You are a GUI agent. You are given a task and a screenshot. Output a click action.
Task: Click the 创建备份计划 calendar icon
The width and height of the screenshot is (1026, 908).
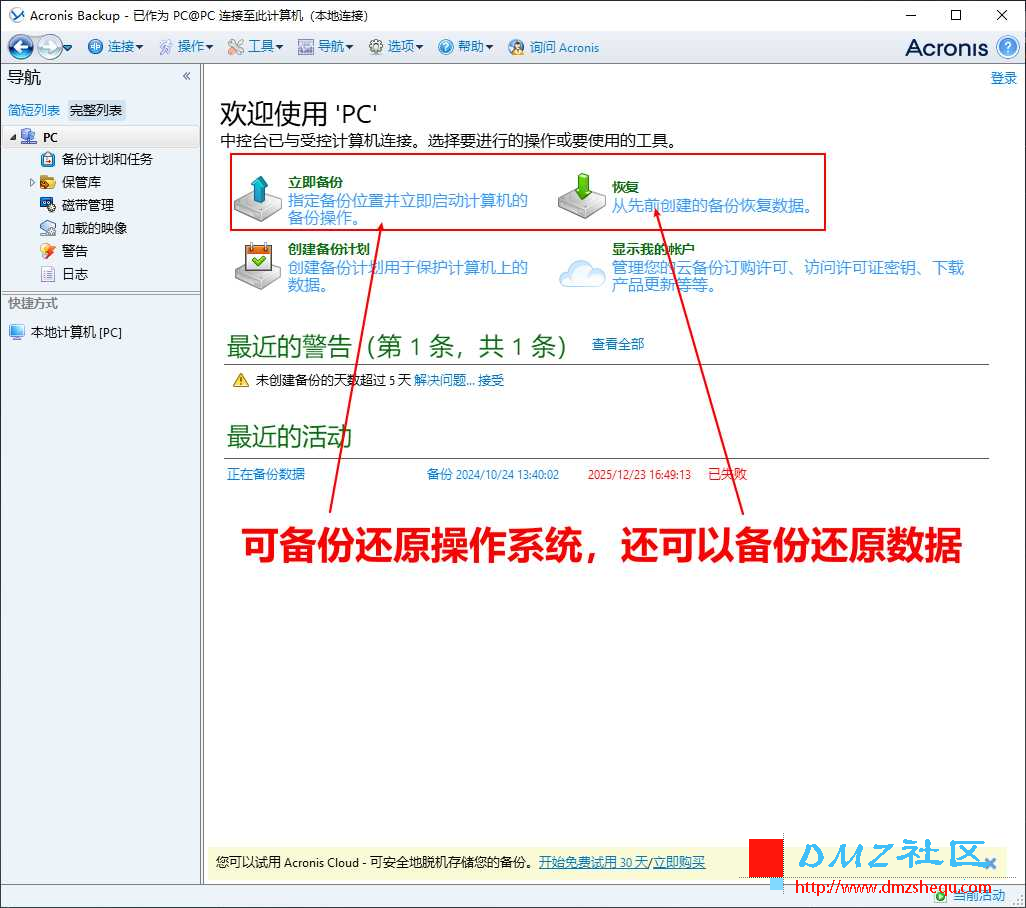pyautogui.click(x=258, y=265)
